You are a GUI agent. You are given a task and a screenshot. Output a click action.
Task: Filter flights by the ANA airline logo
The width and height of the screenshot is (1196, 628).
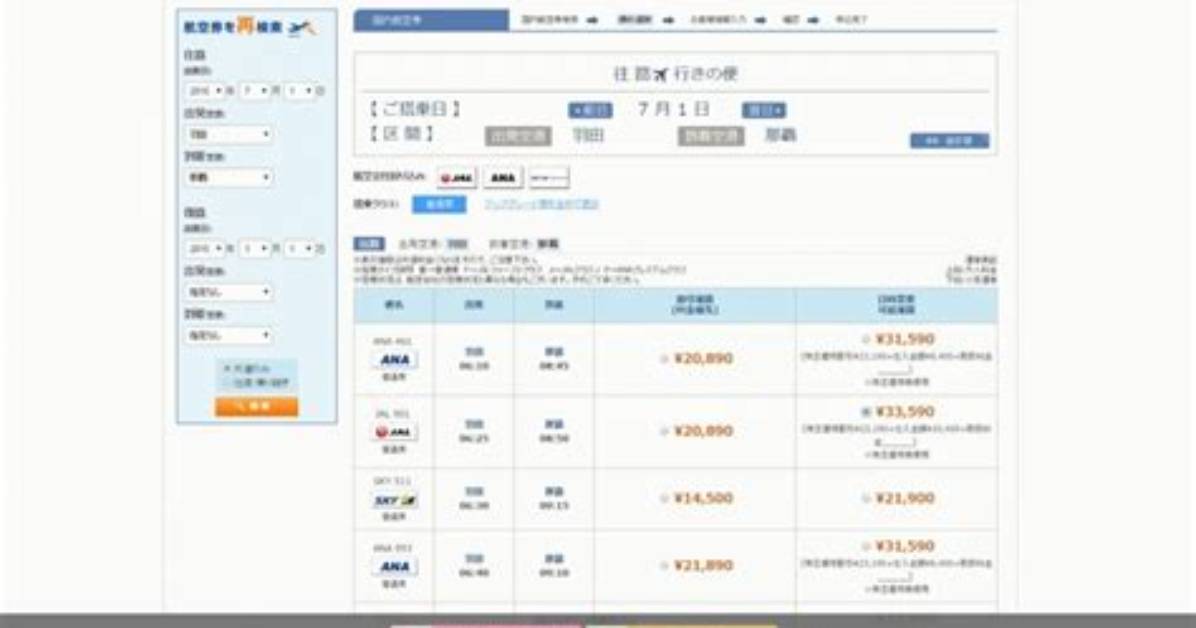503,178
